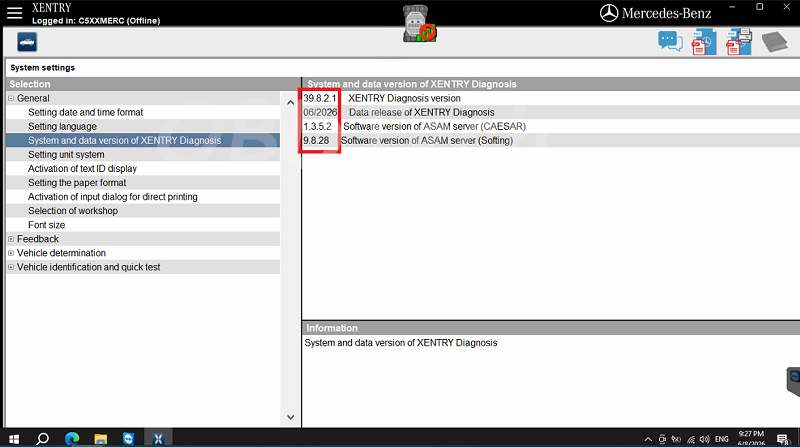Click the General tree label
Screen dimensions: 800x447
(33, 98)
